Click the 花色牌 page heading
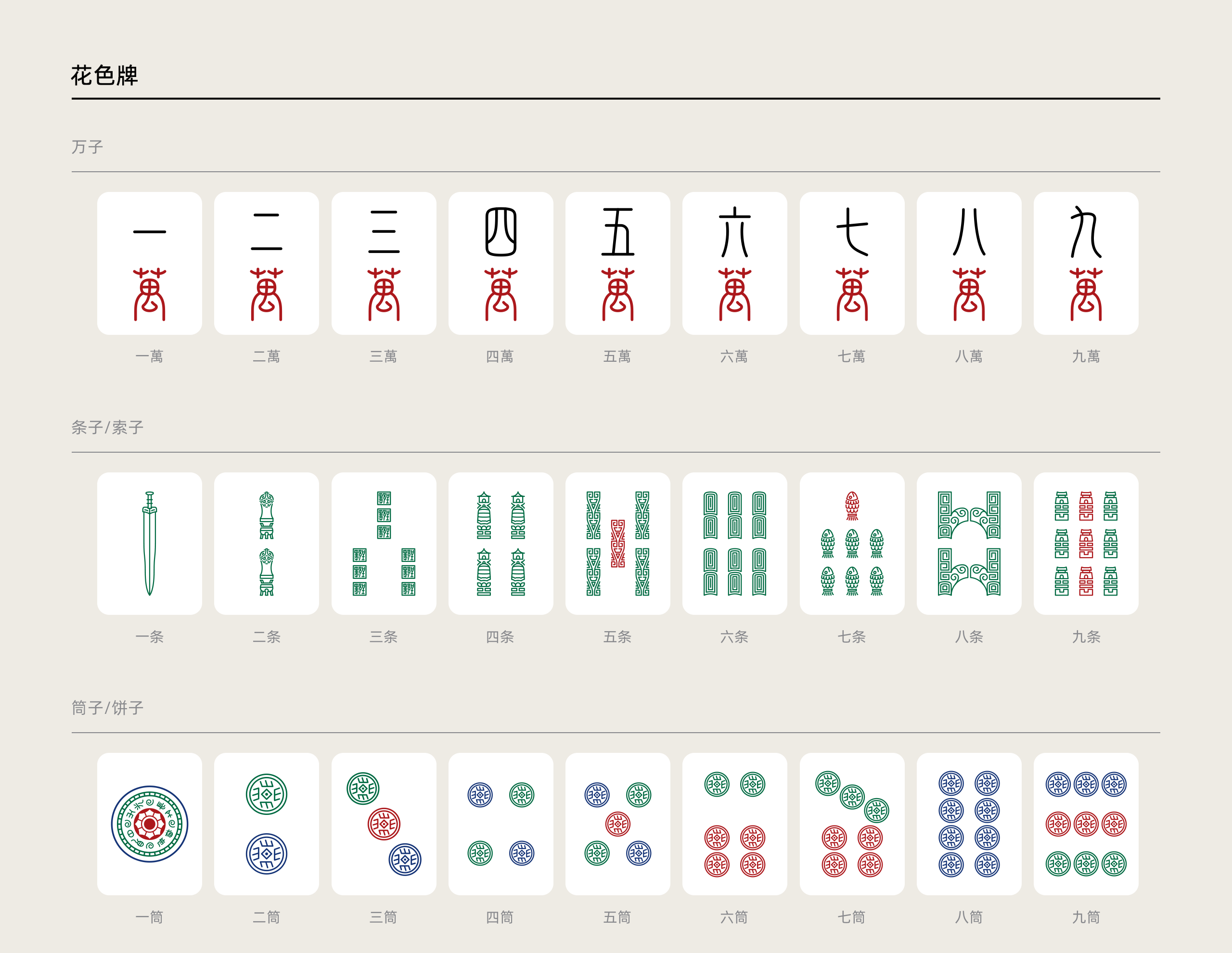Image resolution: width=1232 pixels, height=953 pixels. pyautogui.click(x=104, y=75)
